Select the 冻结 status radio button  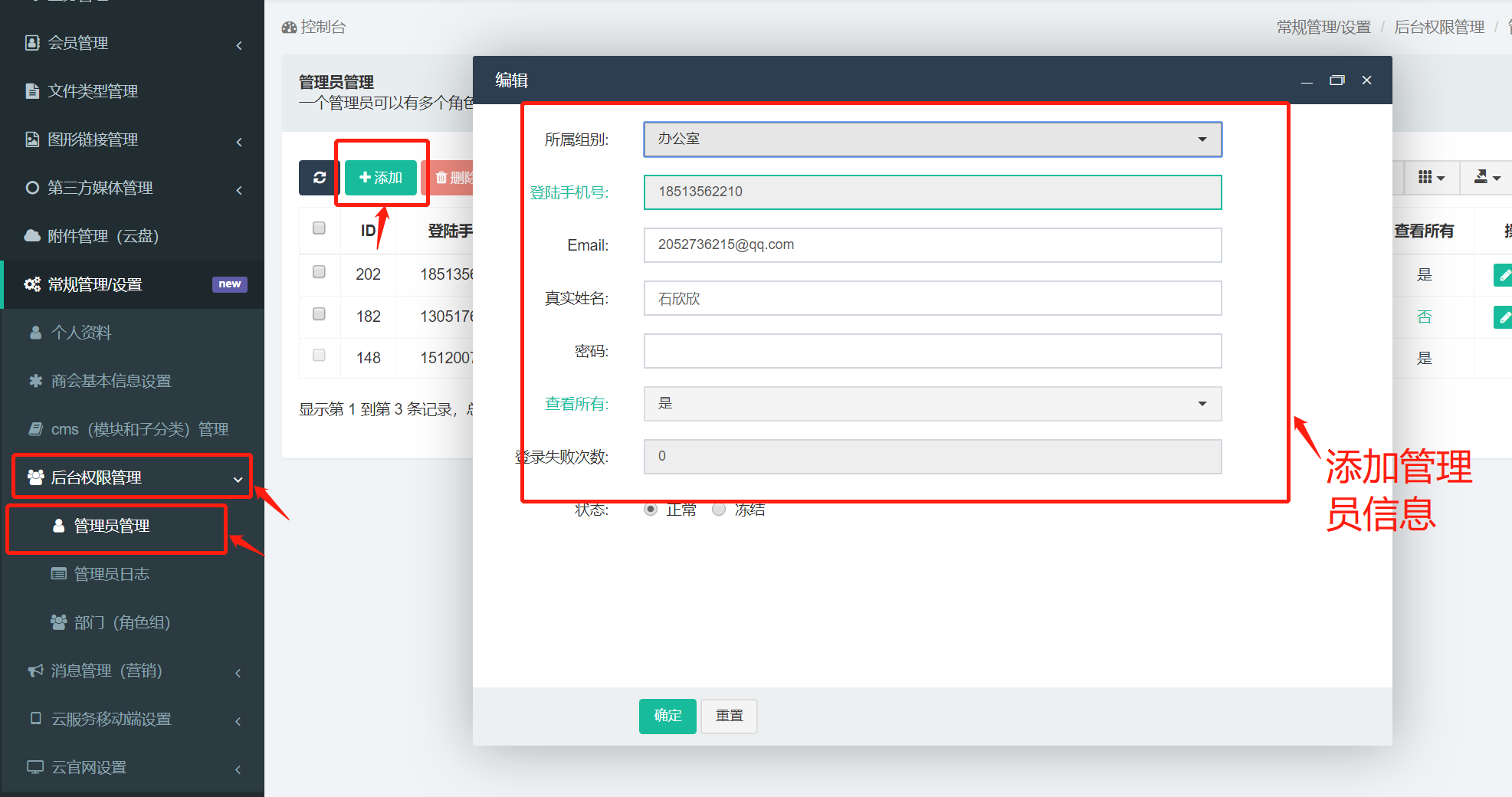point(719,510)
